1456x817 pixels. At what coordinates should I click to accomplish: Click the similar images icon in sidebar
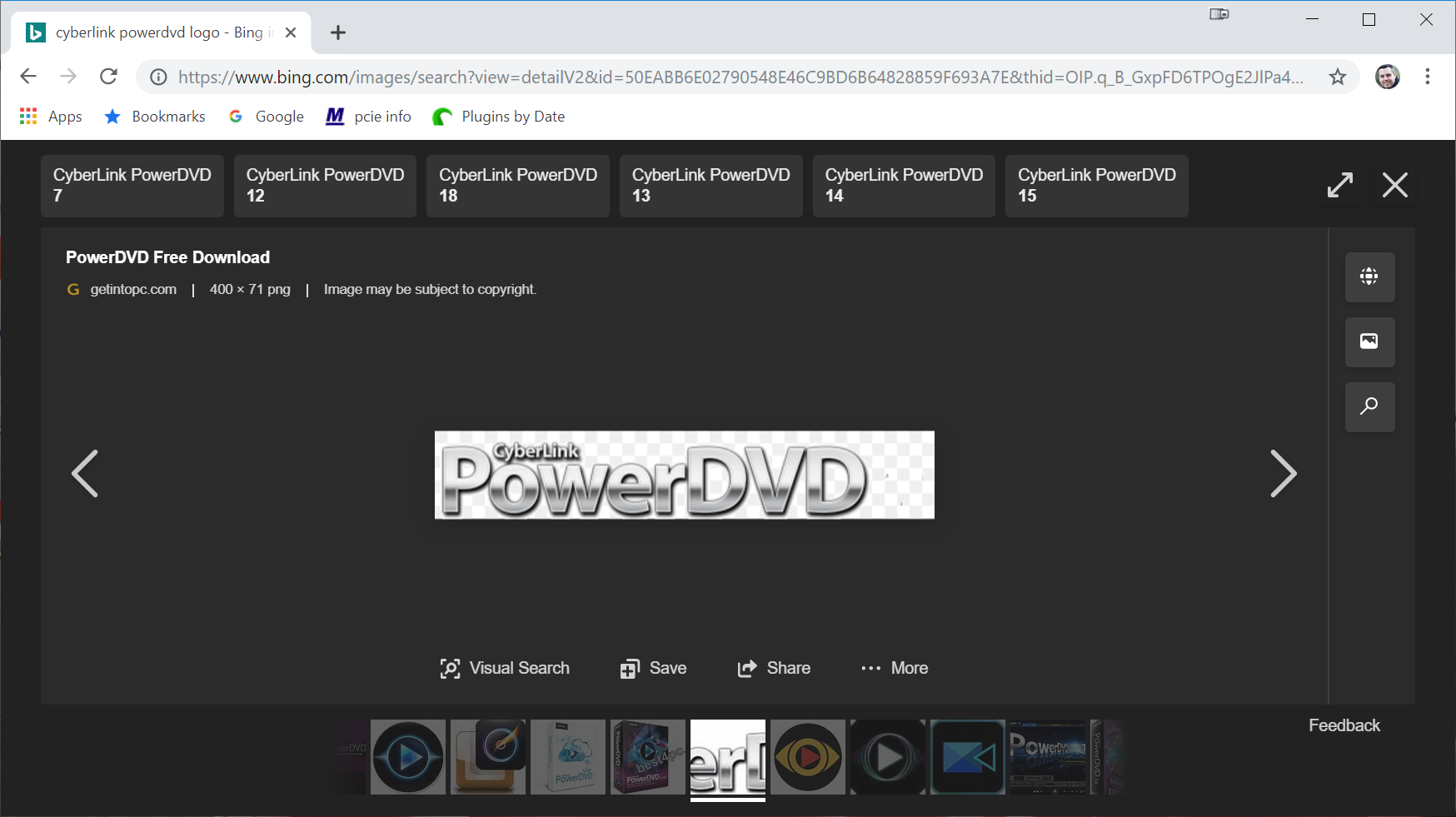(x=1369, y=341)
